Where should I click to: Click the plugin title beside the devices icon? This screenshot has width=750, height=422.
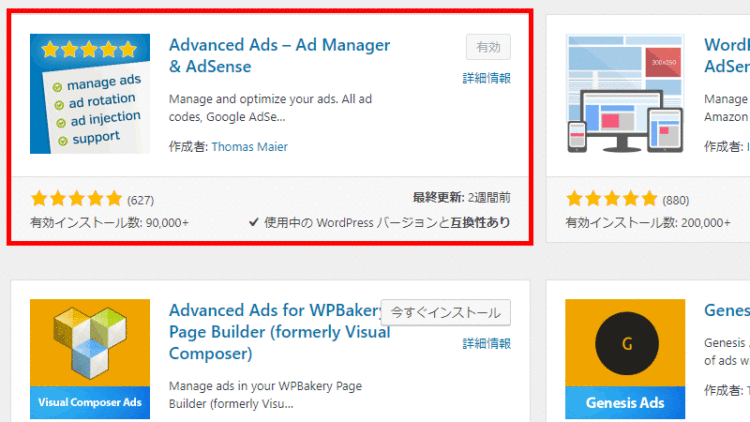726,56
